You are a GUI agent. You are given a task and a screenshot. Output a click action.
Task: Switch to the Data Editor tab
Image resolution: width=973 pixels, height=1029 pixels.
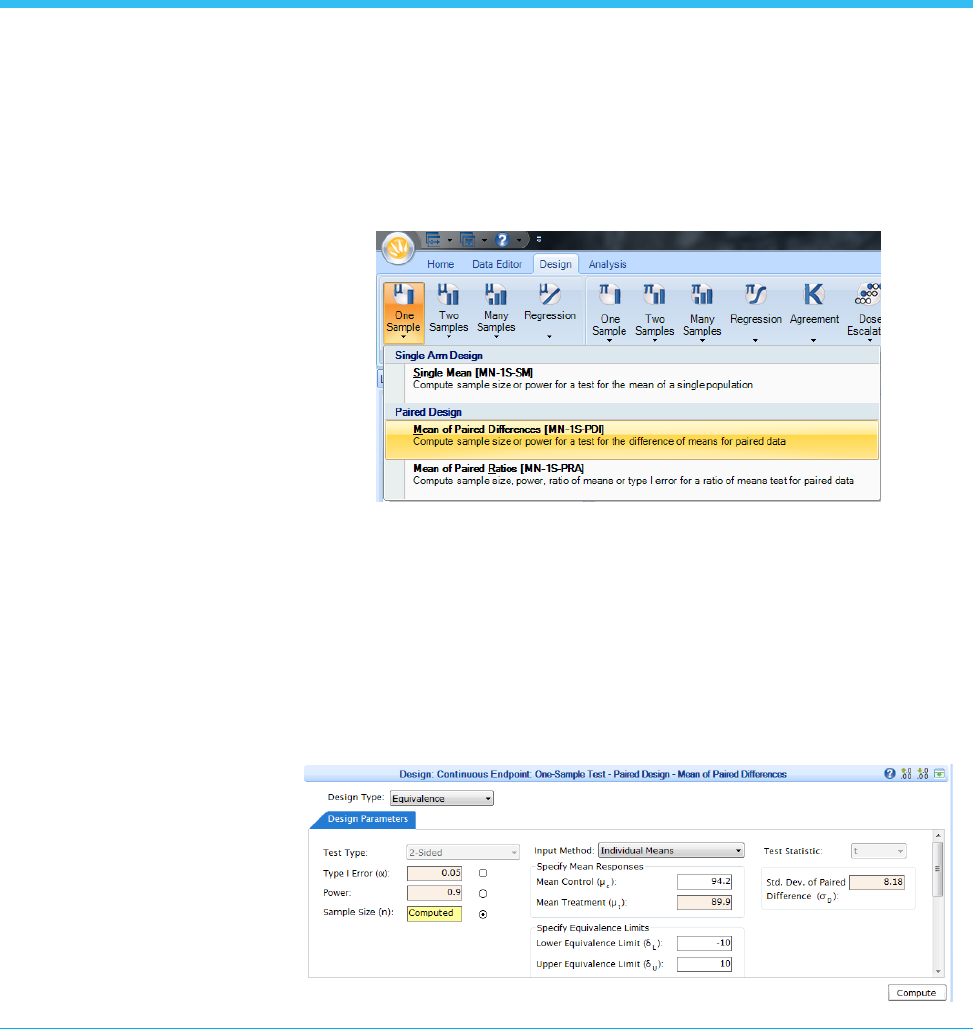pyautogui.click(x=497, y=264)
